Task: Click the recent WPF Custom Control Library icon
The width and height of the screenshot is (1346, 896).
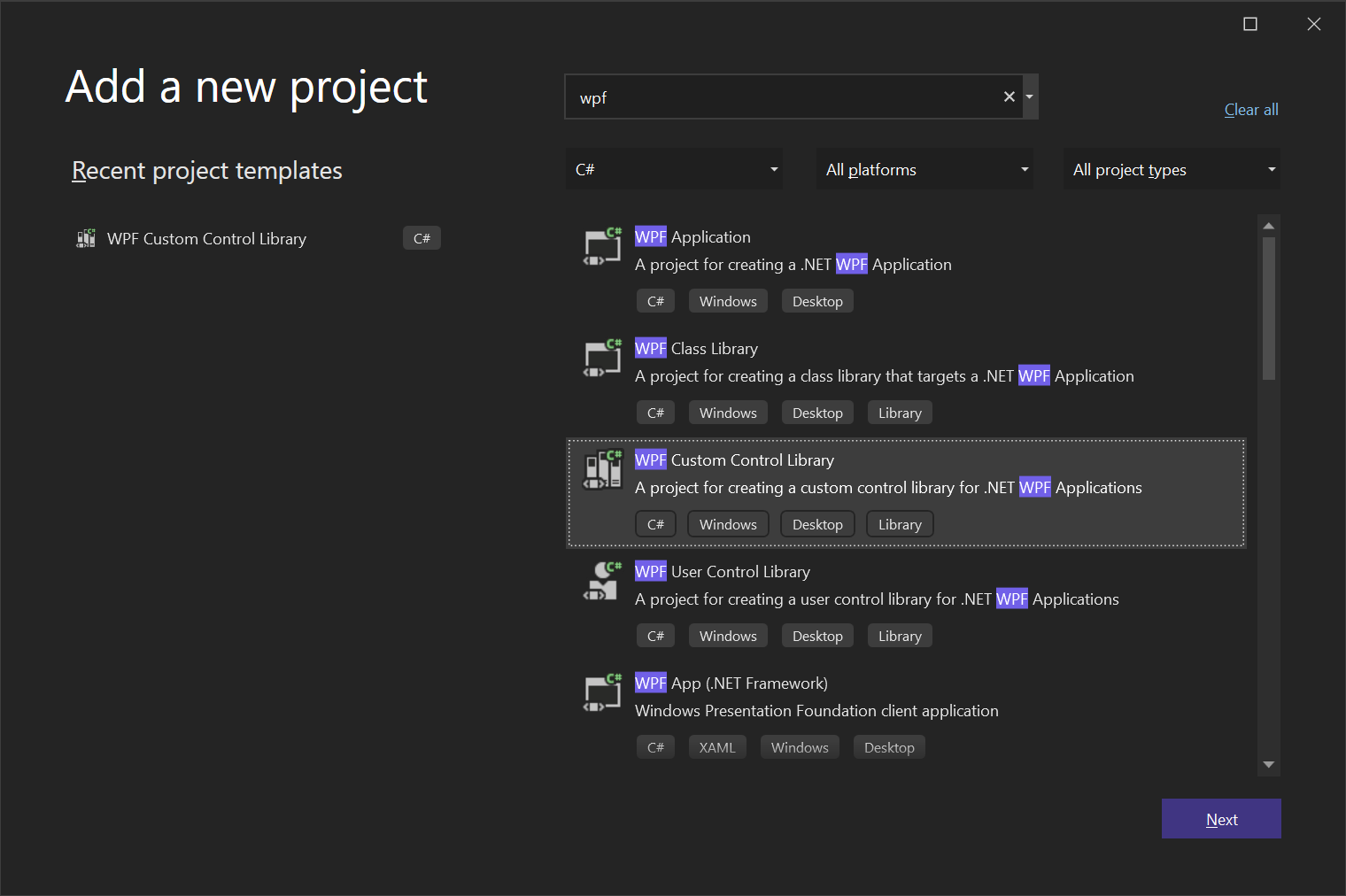Action: 86,238
